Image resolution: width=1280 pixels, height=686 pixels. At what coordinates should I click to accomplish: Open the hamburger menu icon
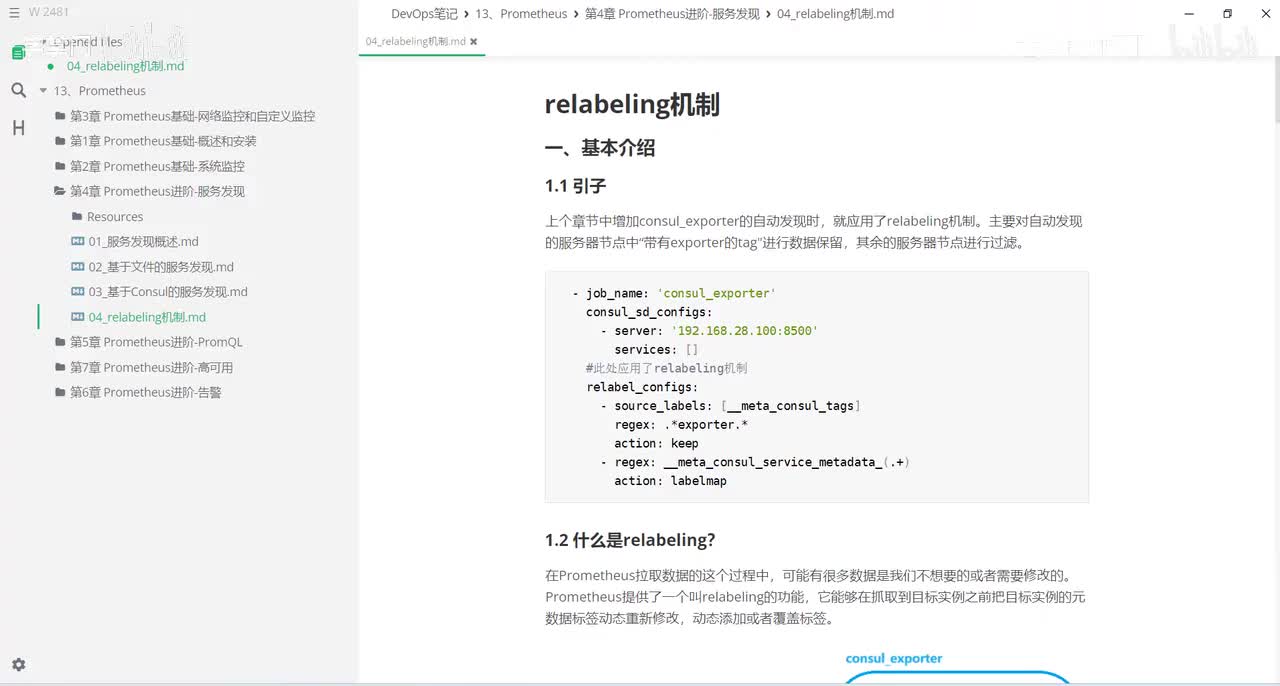tap(14, 12)
